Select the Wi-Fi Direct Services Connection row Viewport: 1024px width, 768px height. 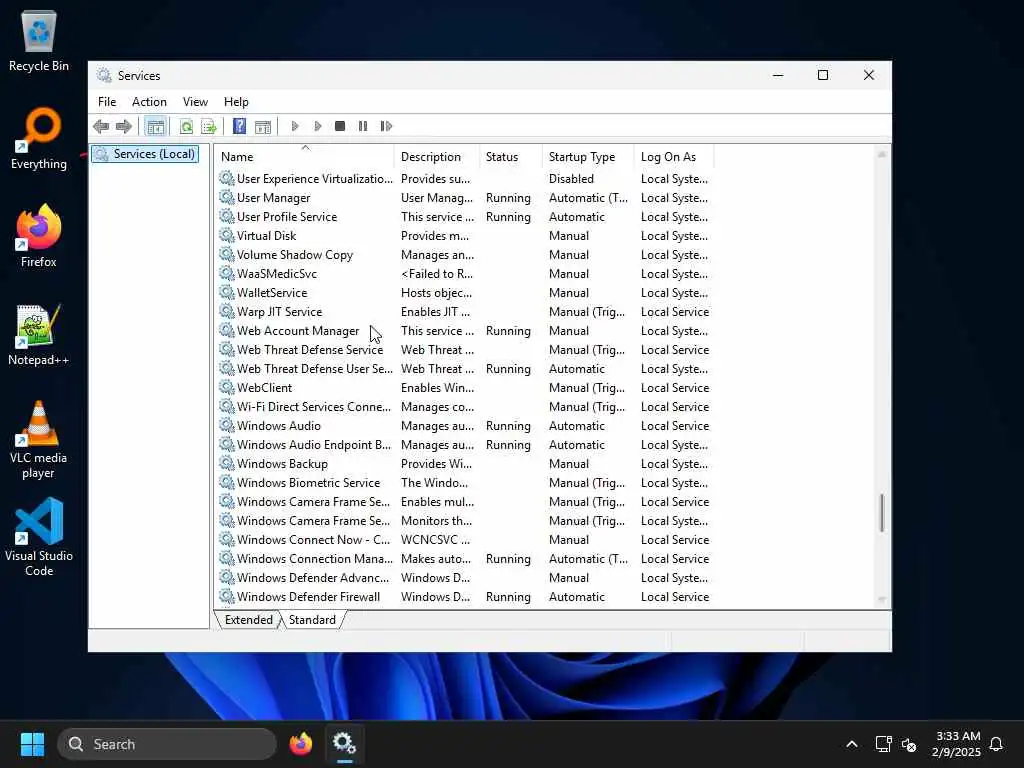click(x=464, y=407)
